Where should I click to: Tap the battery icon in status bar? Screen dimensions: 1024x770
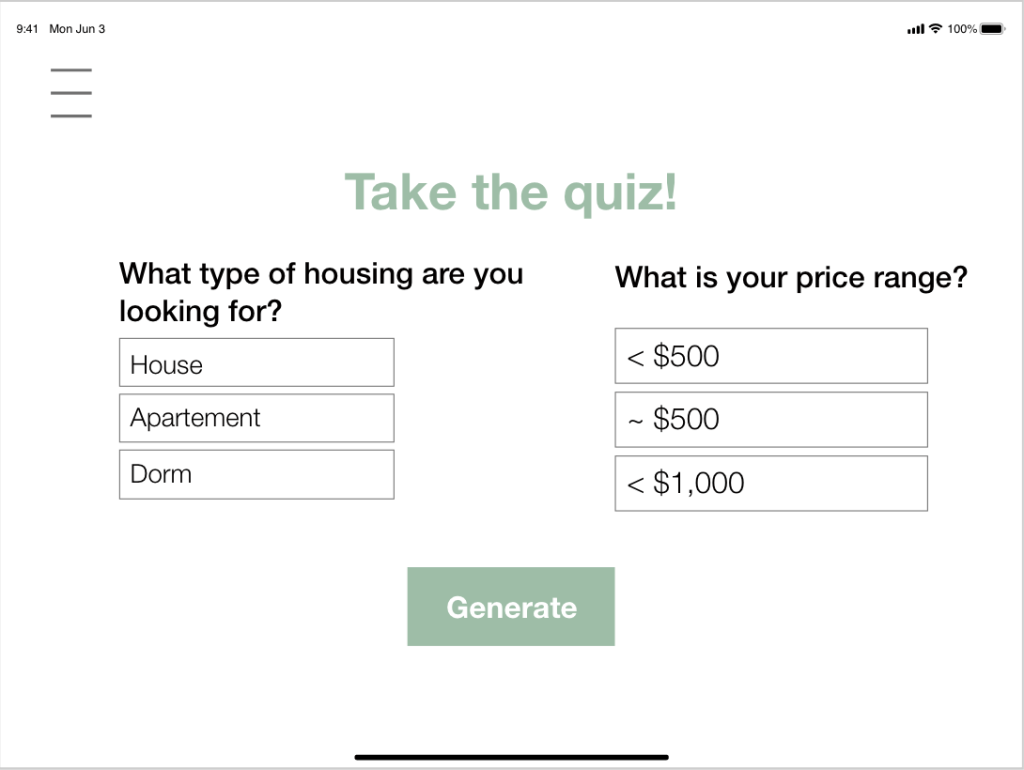pos(992,29)
